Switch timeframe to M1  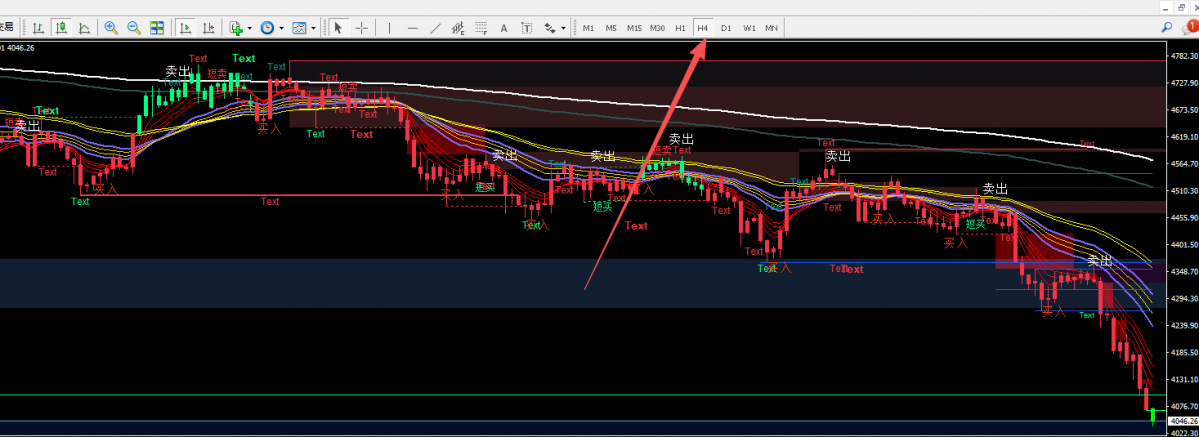588,28
